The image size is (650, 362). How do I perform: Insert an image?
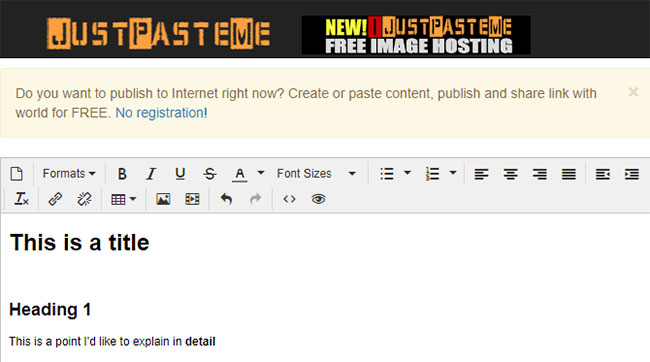(163, 199)
